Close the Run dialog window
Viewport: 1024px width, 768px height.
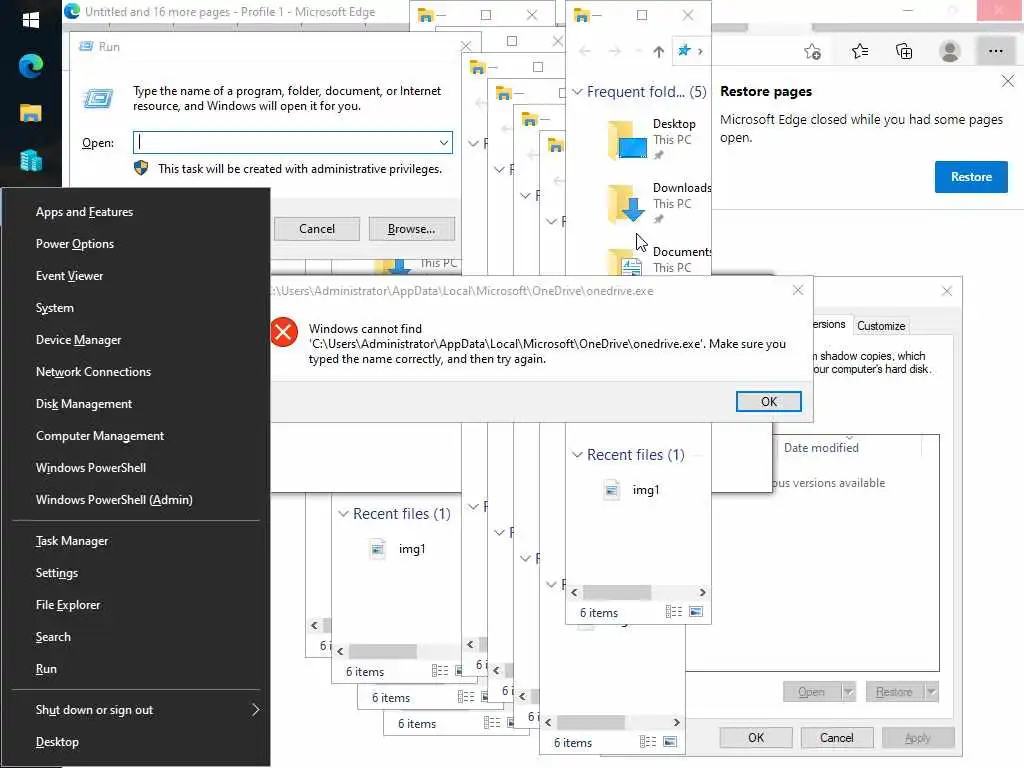[x=466, y=46]
